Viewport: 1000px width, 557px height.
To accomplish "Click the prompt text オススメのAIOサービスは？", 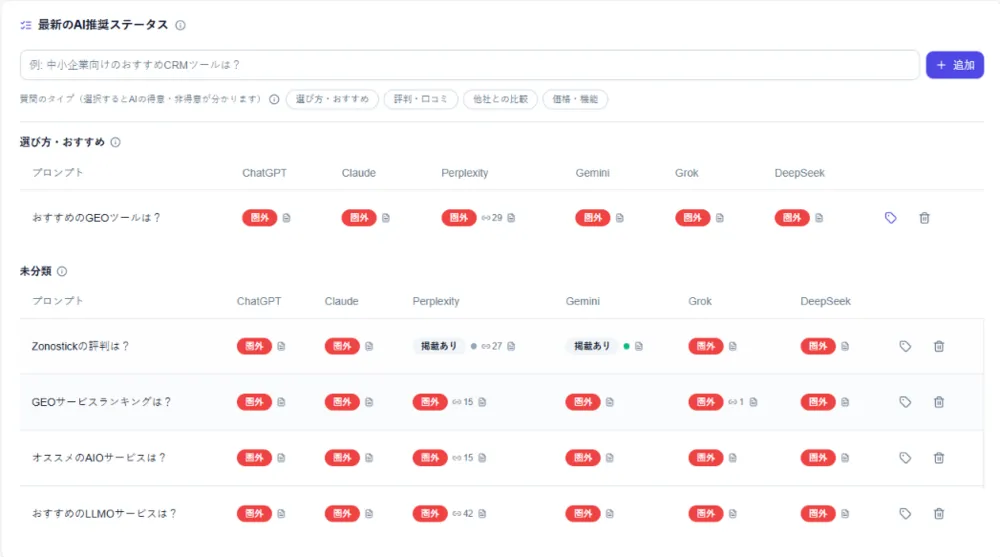I will (x=99, y=457).
